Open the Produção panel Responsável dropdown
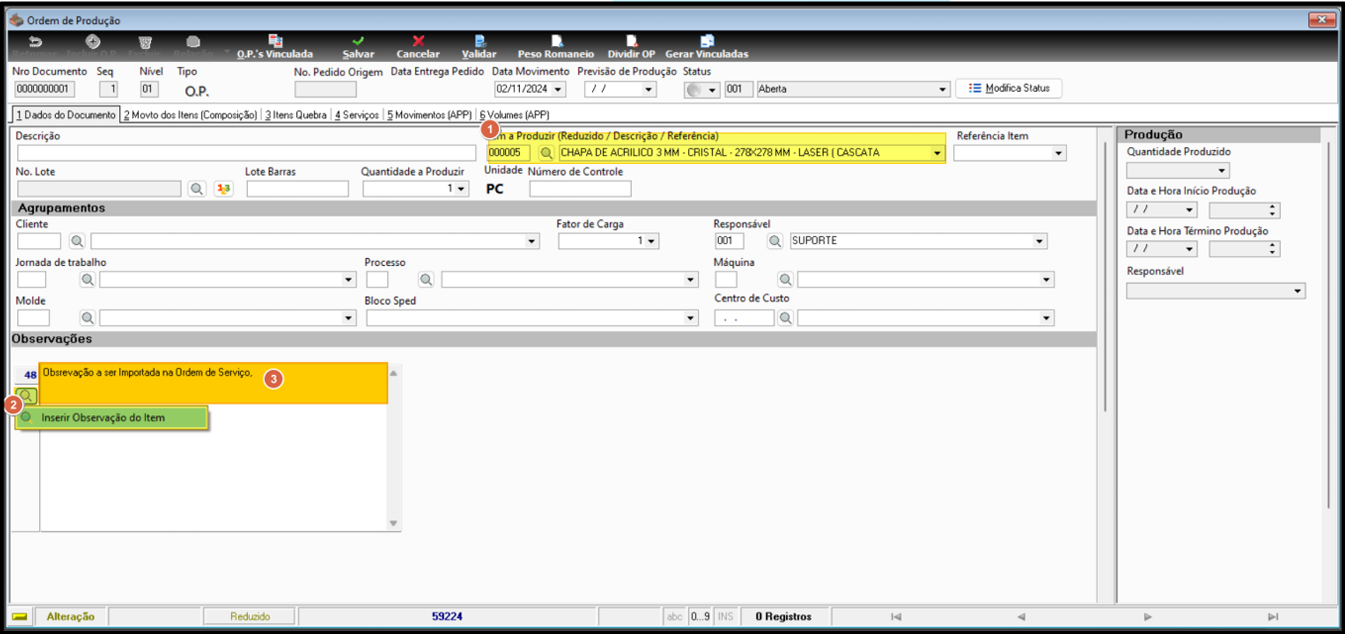Viewport: 1345px width, 634px height. coord(1298,291)
